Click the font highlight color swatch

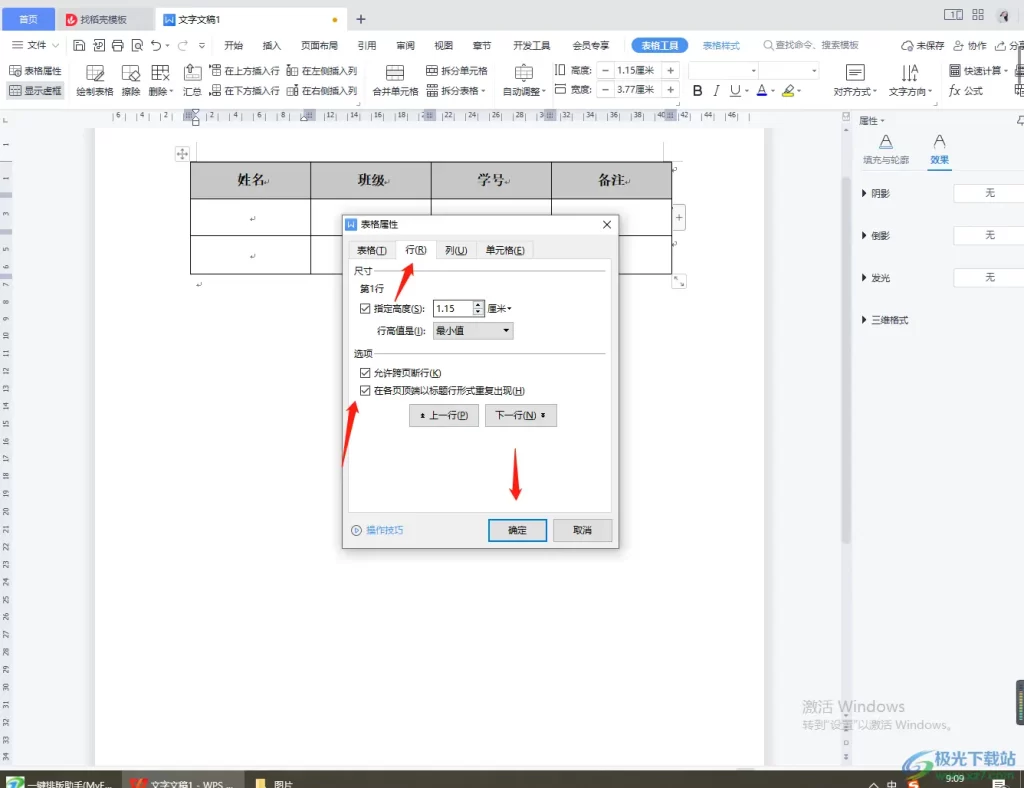(787, 91)
